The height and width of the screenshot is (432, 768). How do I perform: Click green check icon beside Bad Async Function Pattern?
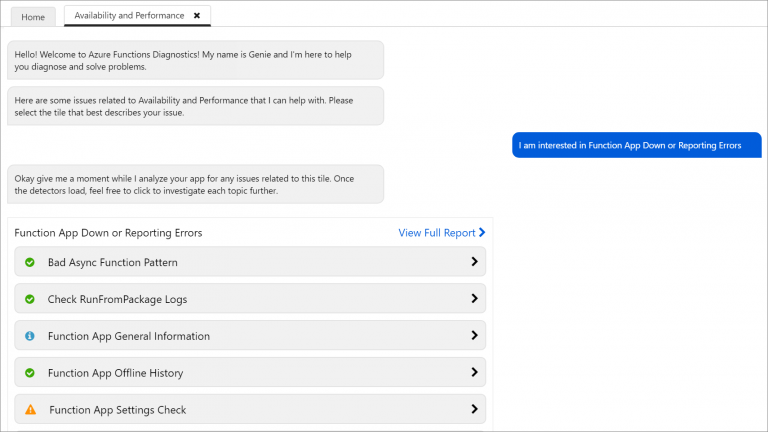(x=30, y=262)
